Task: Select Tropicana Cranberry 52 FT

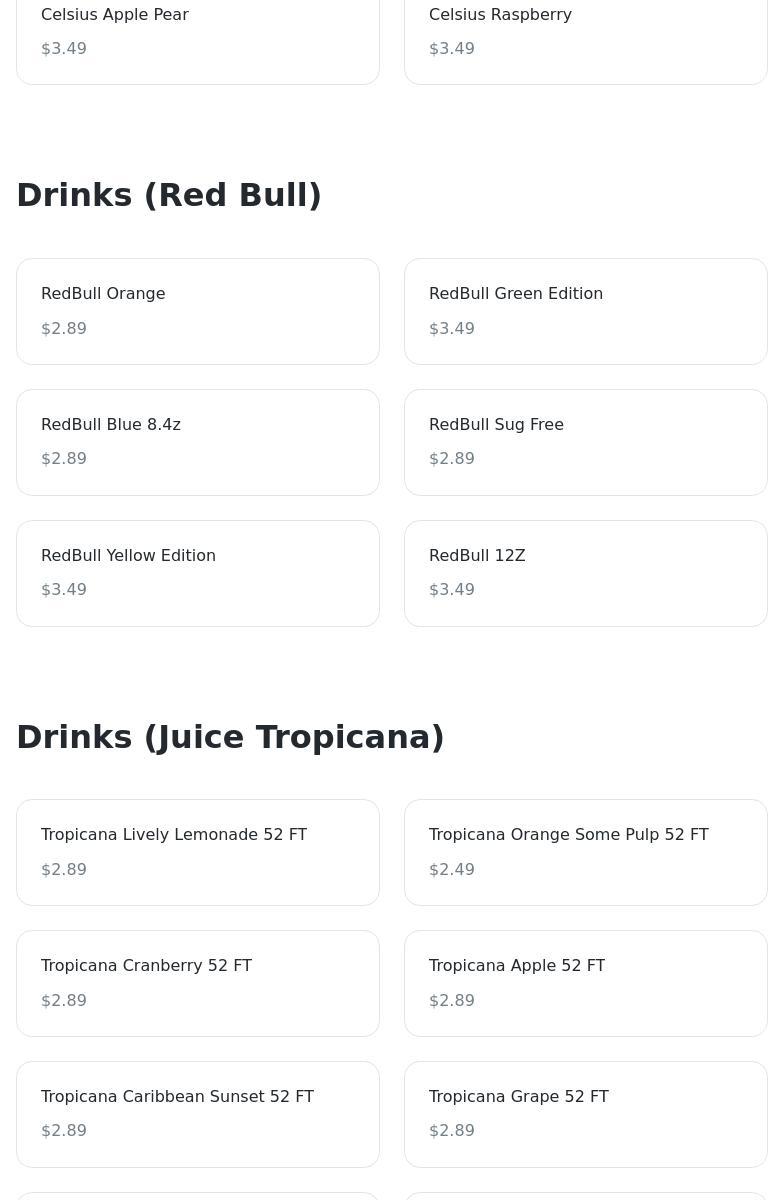Action: [x=197, y=983]
